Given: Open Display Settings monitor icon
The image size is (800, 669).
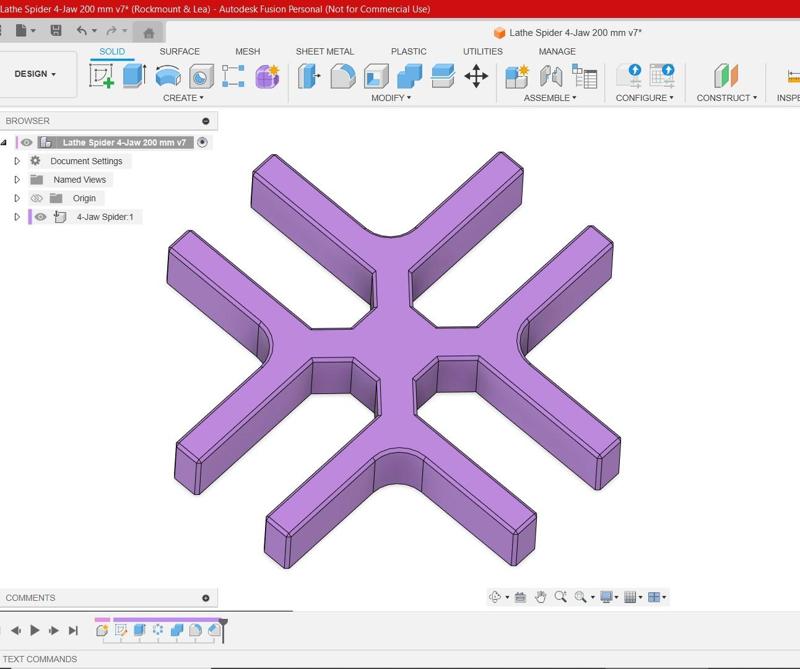Looking at the screenshot, I should [x=606, y=597].
